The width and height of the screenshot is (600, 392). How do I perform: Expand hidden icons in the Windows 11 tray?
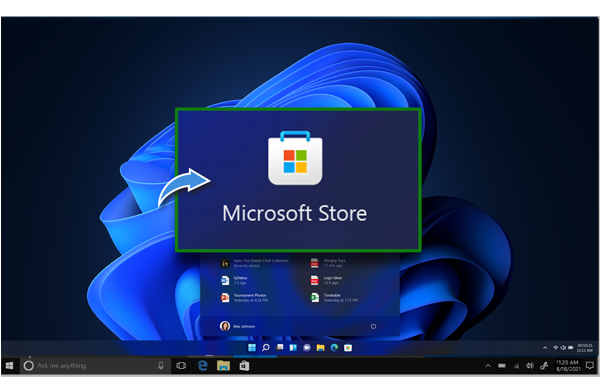coord(545,348)
